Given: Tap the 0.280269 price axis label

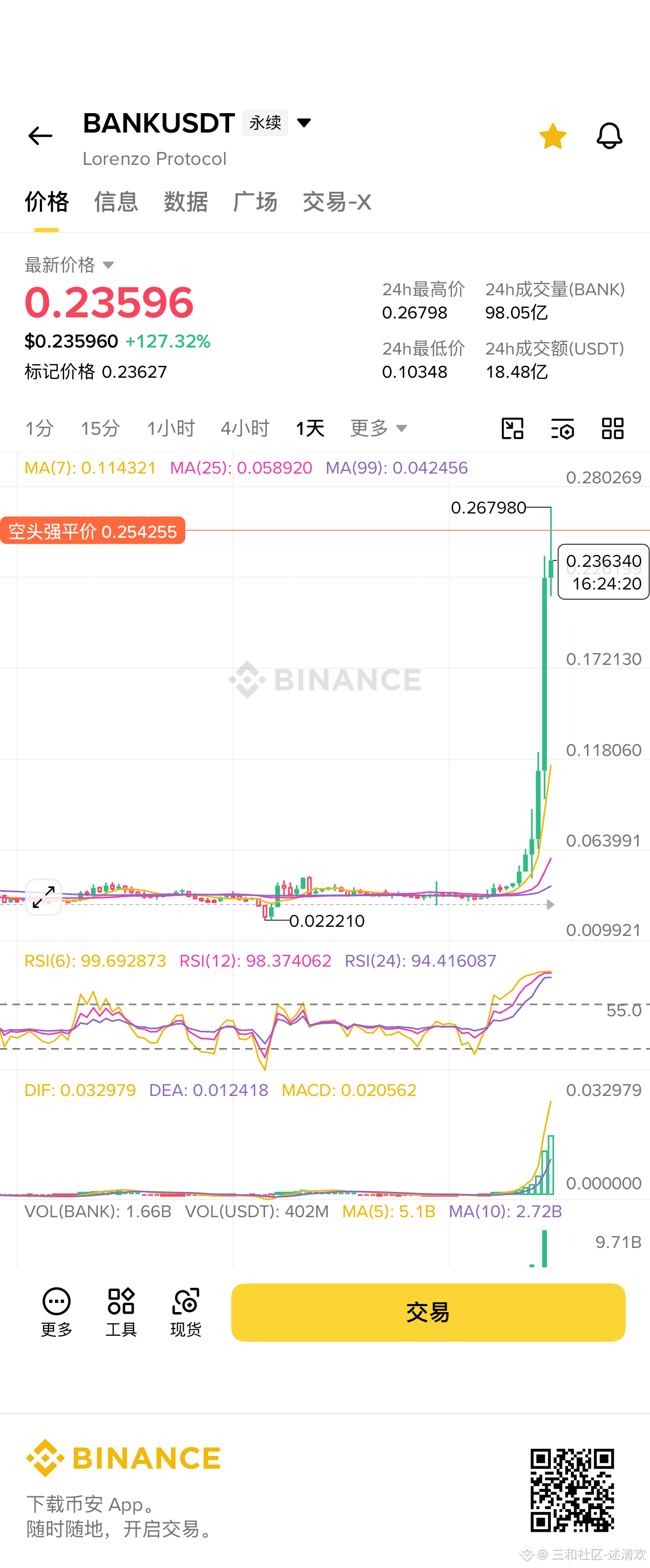Looking at the screenshot, I should tap(604, 477).
